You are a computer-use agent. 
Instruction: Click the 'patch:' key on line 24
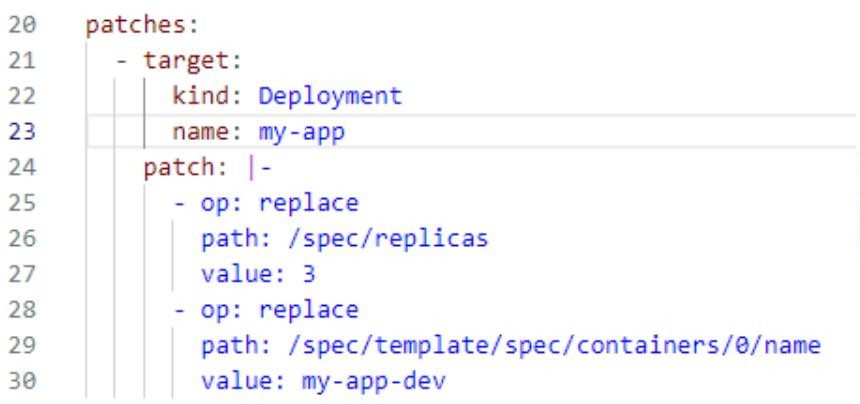[x=185, y=168]
